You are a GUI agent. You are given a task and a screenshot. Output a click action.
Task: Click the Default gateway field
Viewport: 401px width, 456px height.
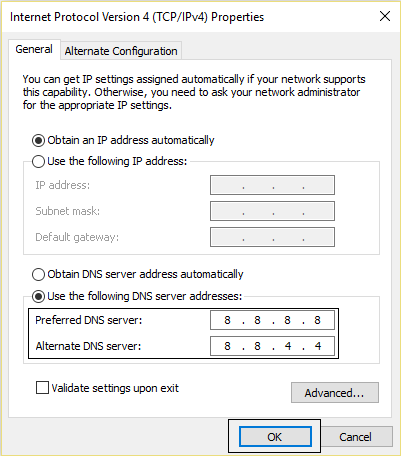(272, 237)
